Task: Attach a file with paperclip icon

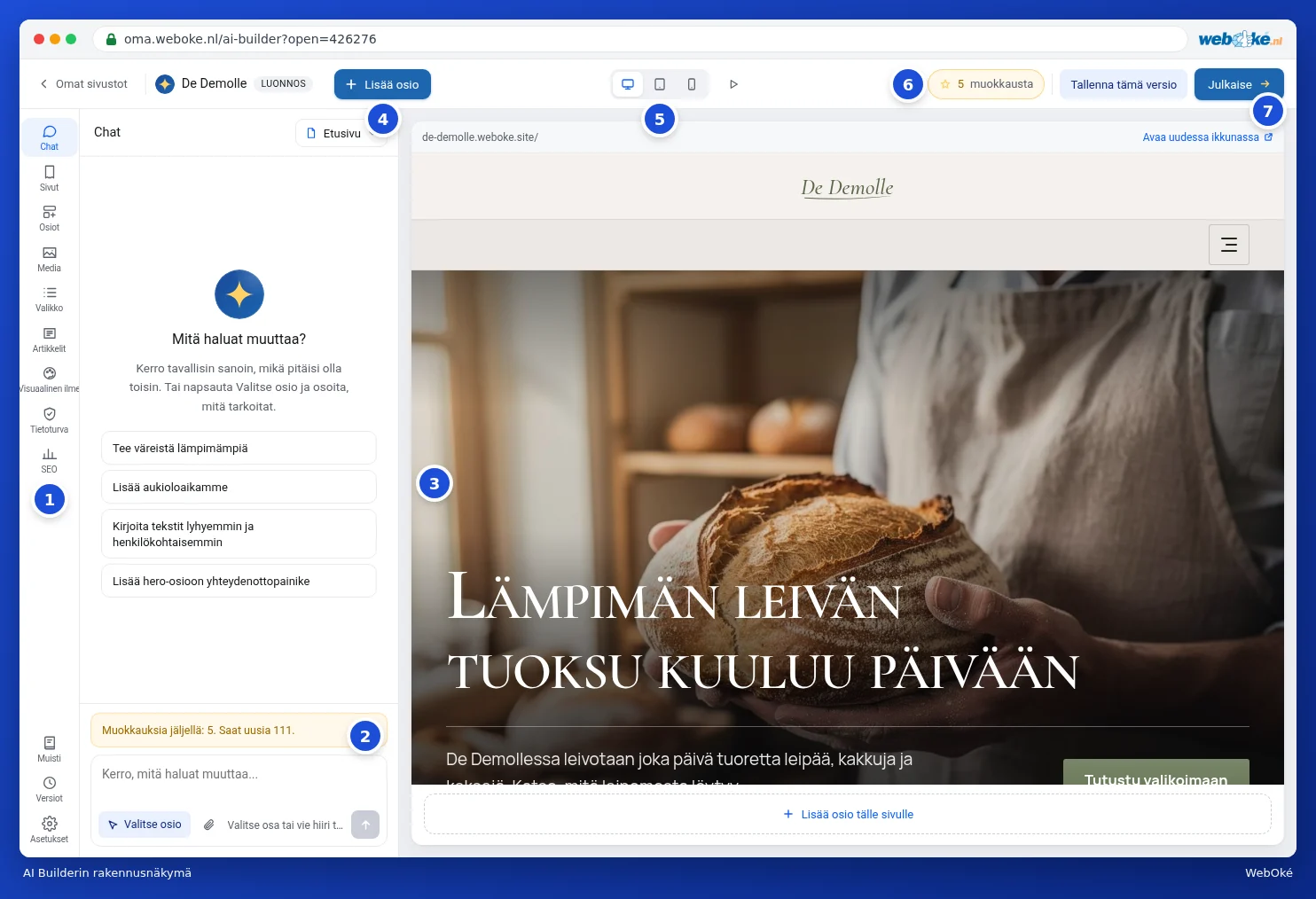Action: pyautogui.click(x=209, y=825)
